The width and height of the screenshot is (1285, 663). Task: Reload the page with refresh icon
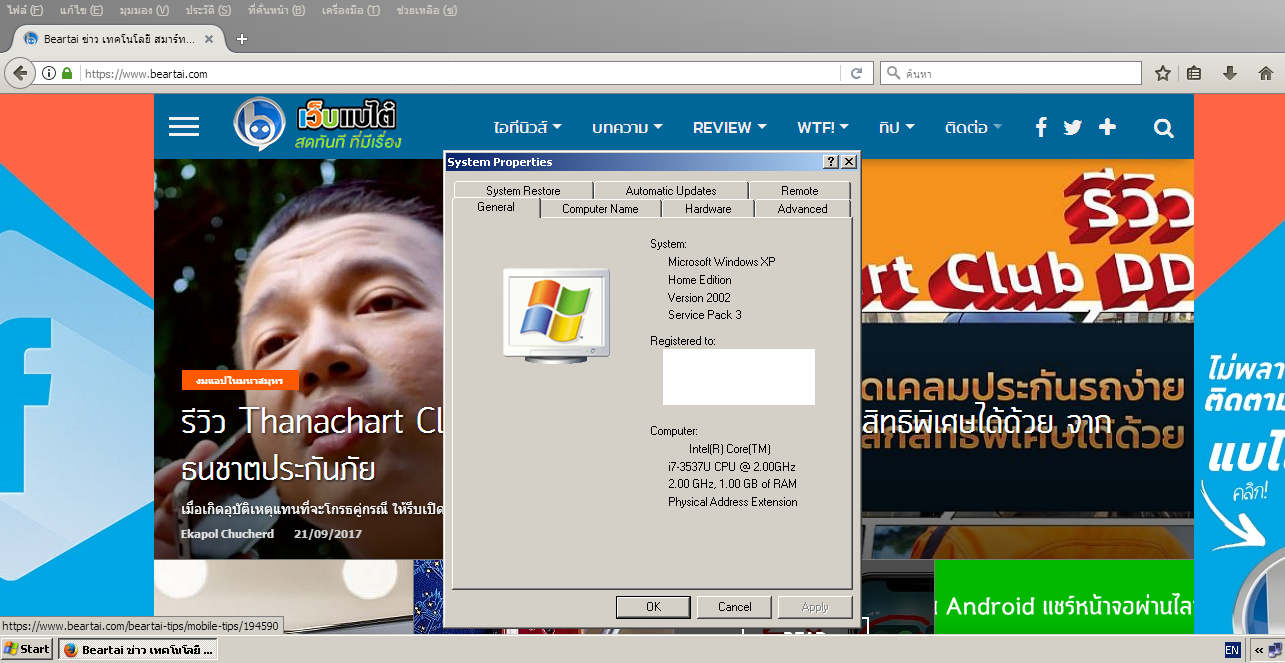[857, 73]
